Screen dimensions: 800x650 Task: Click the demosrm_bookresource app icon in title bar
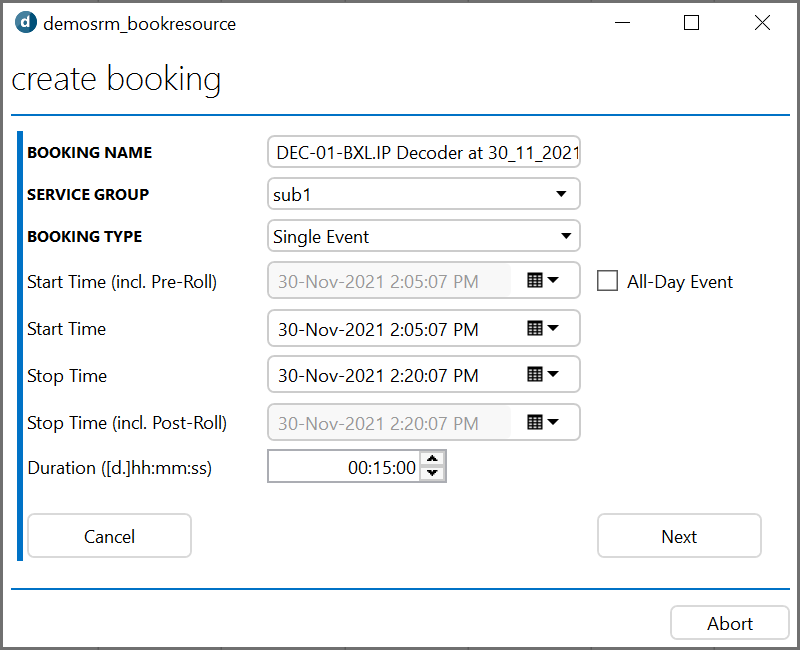[x=26, y=23]
